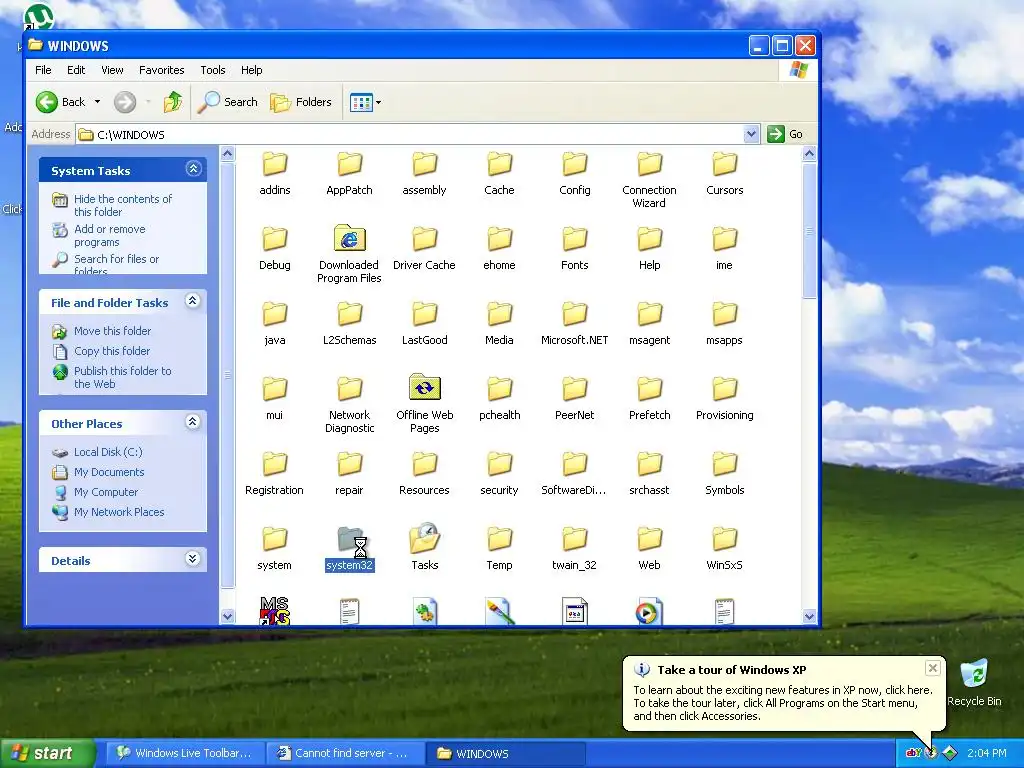Select the Media folder

click(x=500, y=323)
